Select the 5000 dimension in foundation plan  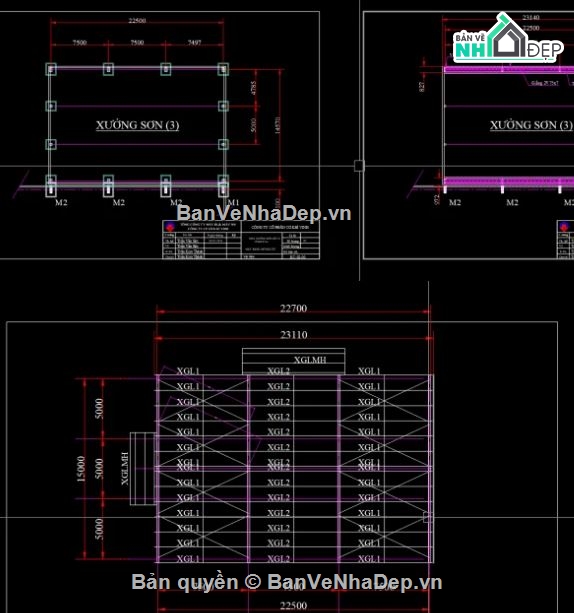pyautogui.click(x=253, y=125)
